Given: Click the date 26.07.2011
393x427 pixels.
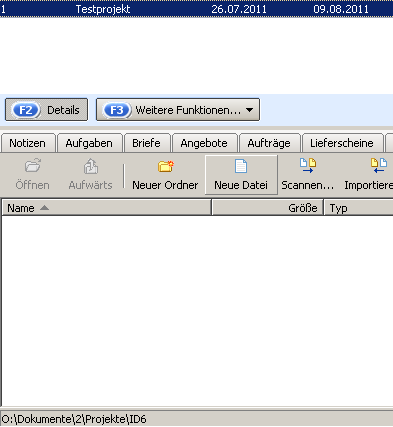Looking at the screenshot, I should pos(239,9).
